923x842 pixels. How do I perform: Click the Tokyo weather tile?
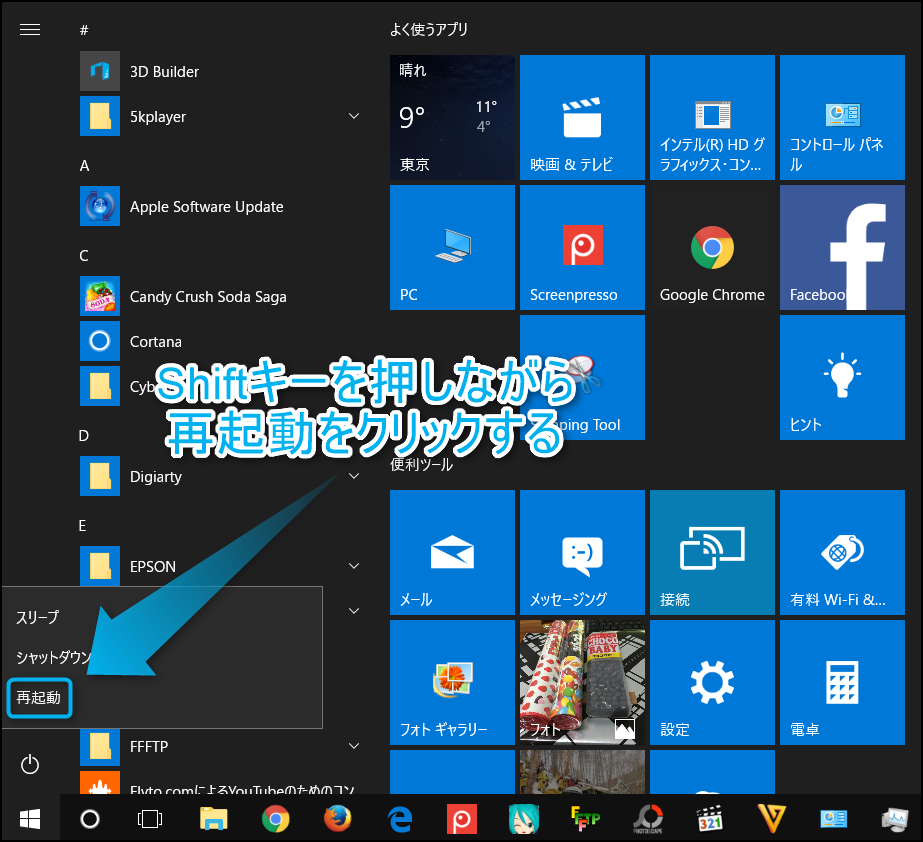(x=452, y=117)
